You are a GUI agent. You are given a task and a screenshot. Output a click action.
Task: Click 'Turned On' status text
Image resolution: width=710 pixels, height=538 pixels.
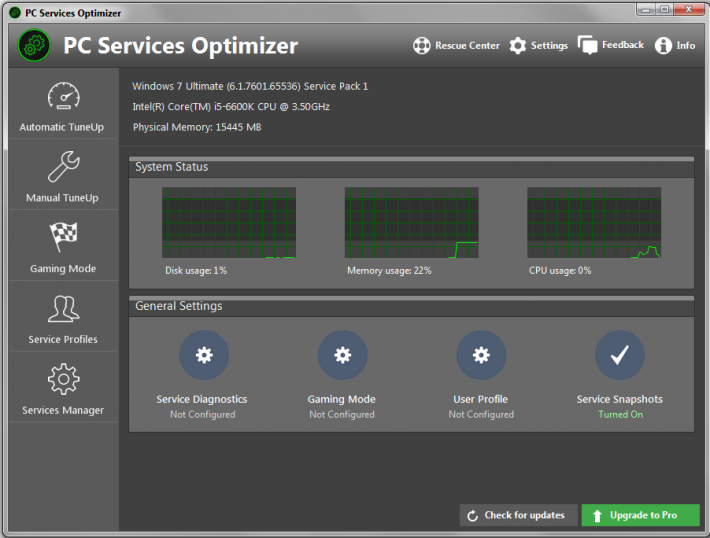(x=620, y=415)
